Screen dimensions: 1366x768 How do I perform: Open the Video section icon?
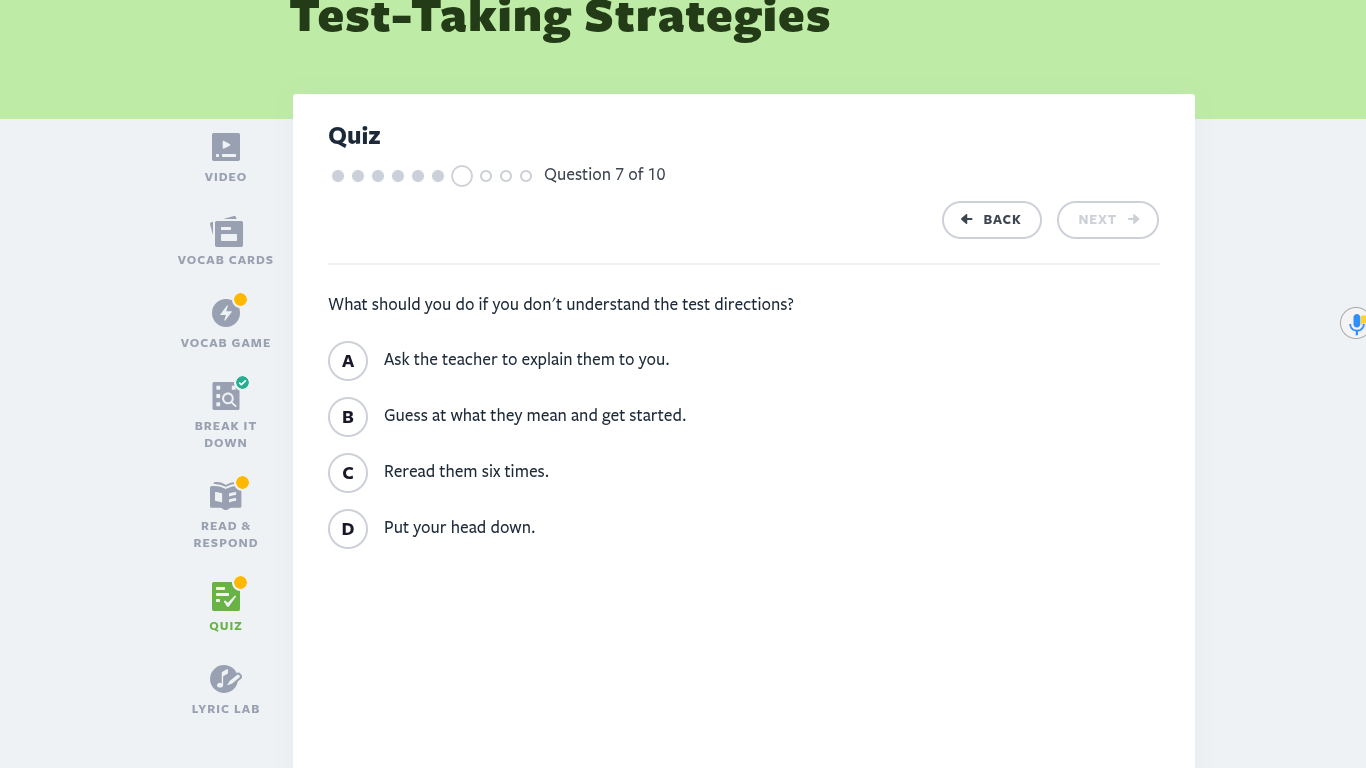pyautogui.click(x=226, y=147)
